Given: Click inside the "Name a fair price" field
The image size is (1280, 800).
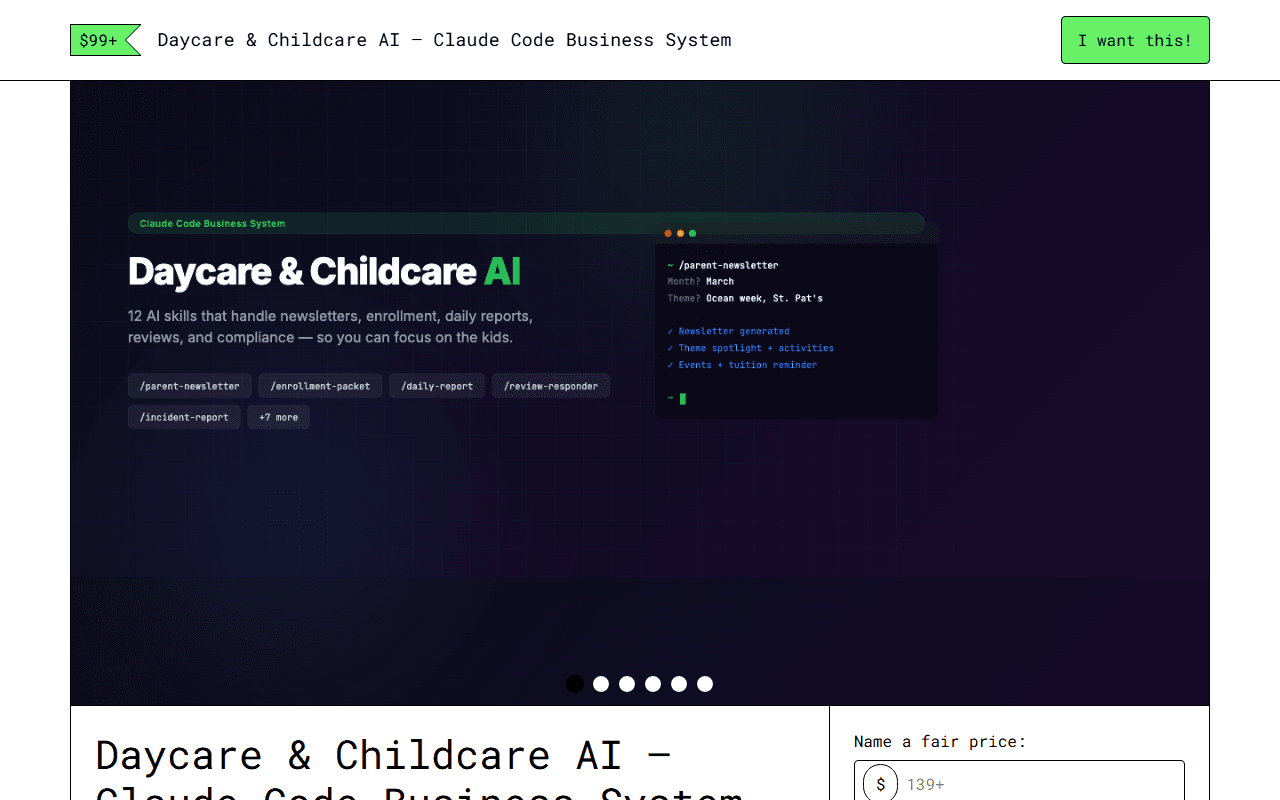Looking at the screenshot, I should (1040, 783).
